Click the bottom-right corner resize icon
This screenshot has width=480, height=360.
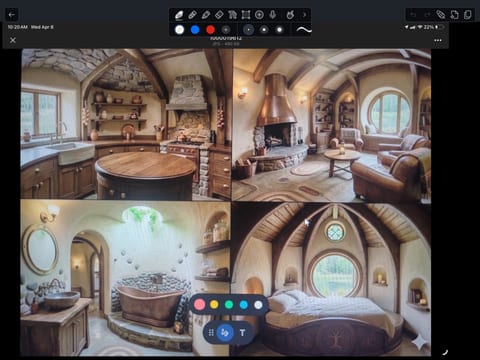(x=445, y=352)
